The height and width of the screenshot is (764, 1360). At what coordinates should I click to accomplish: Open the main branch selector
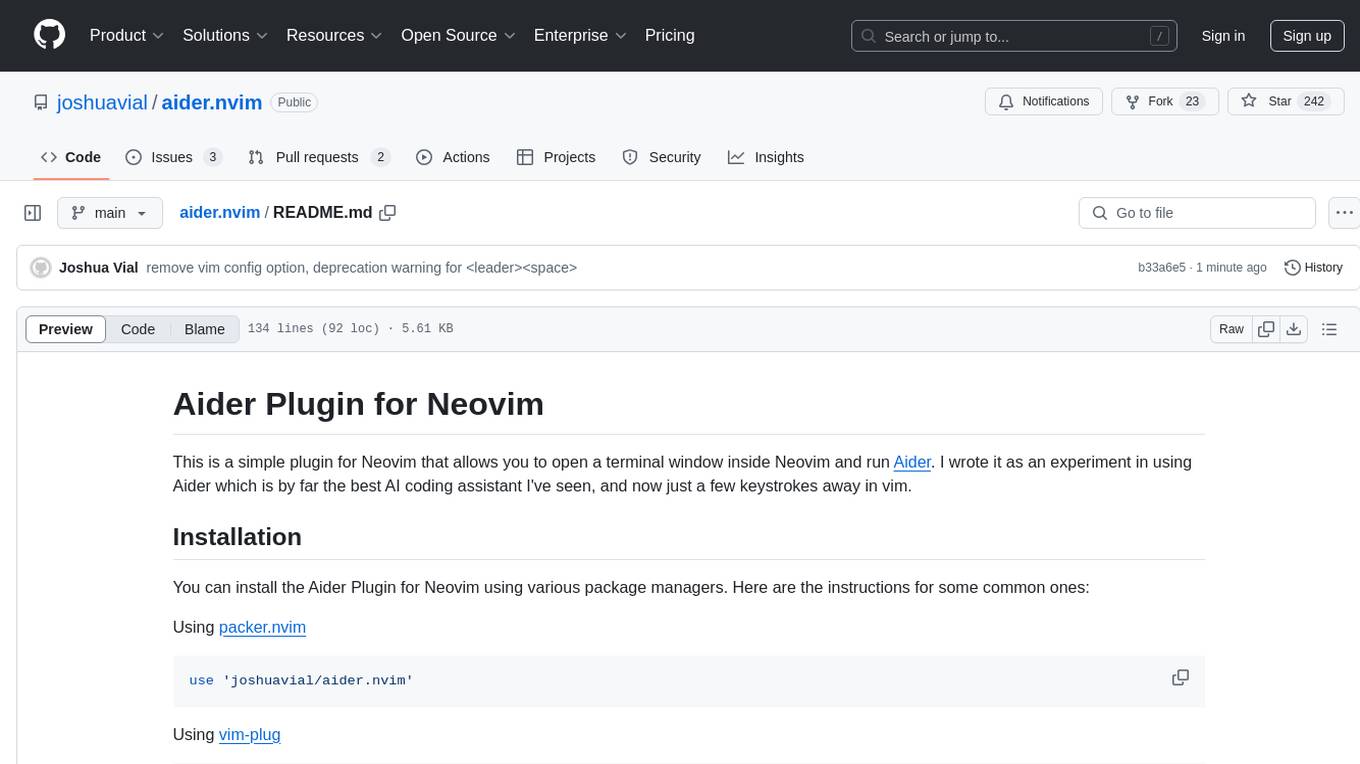(109, 213)
